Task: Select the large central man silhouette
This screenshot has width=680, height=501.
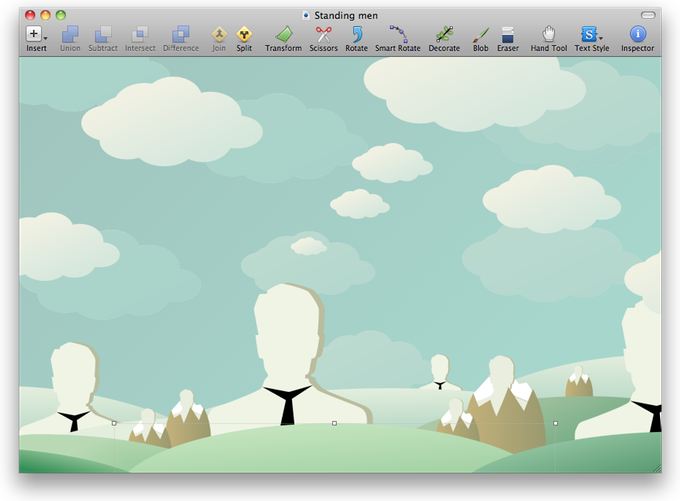Action: (x=288, y=356)
